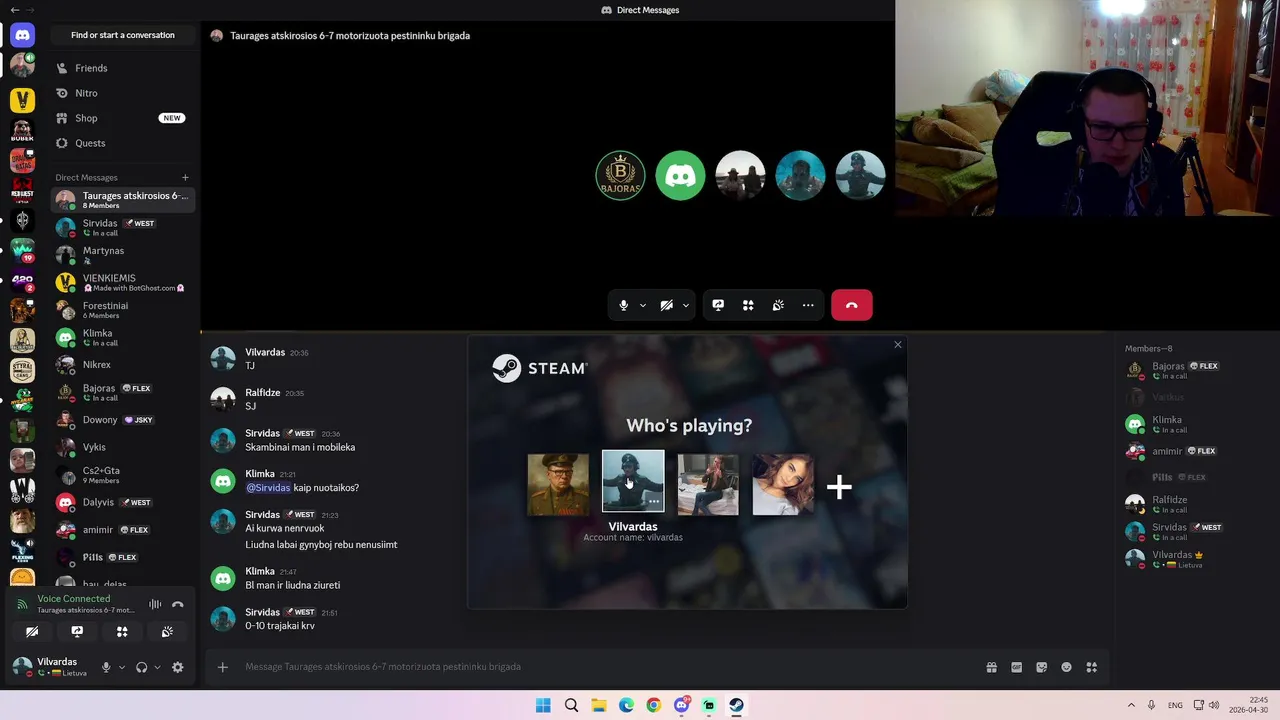Show hidden system tray icons
The image size is (1280, 720).
(1131, 705)
